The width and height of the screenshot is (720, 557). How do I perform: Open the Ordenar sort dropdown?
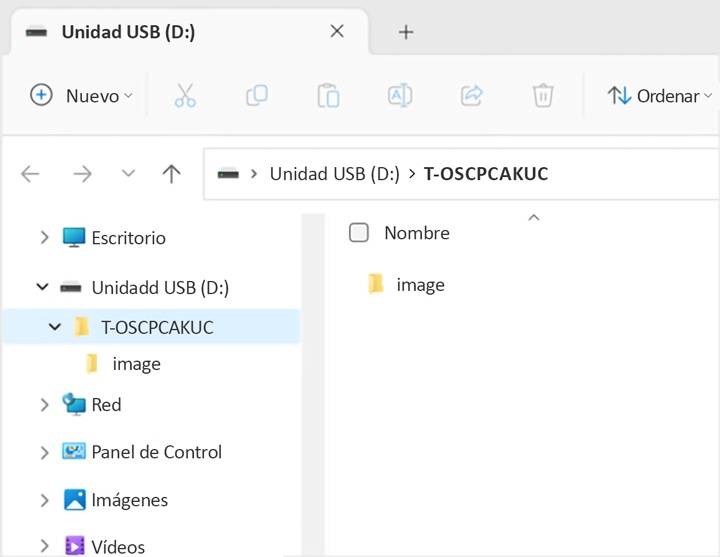tap(659, 96)
